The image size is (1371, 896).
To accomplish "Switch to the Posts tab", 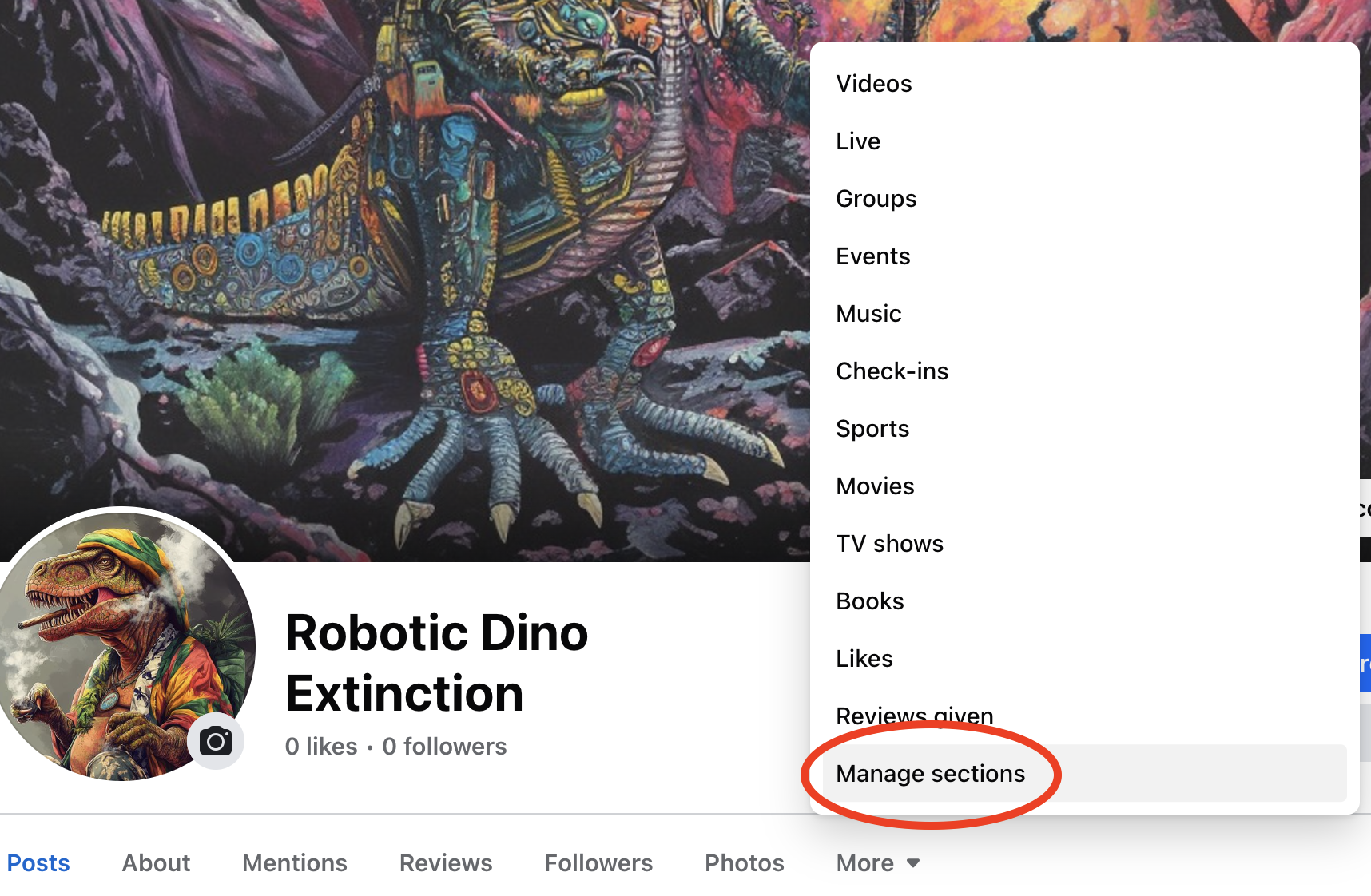I will pos(38,863).
